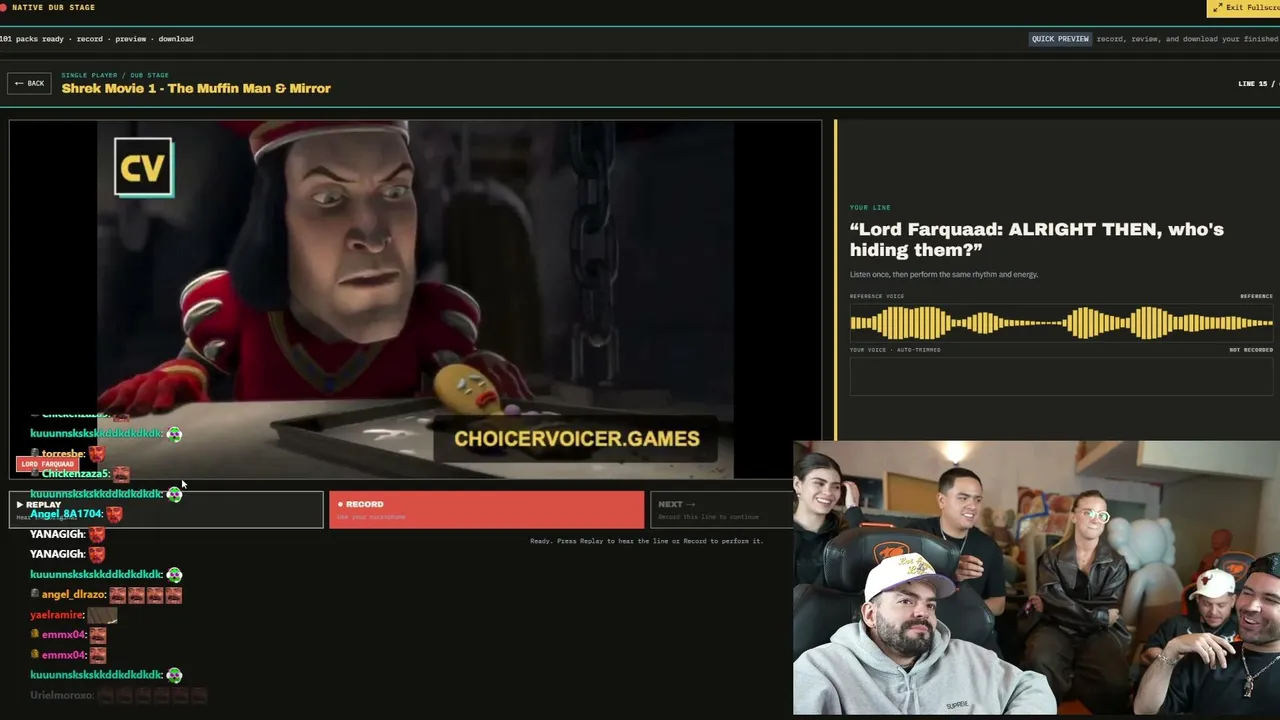The height and width of the screenshot is (720, 1280).
Task: Go back using the Back button
Action: click(x=29, y=83)
